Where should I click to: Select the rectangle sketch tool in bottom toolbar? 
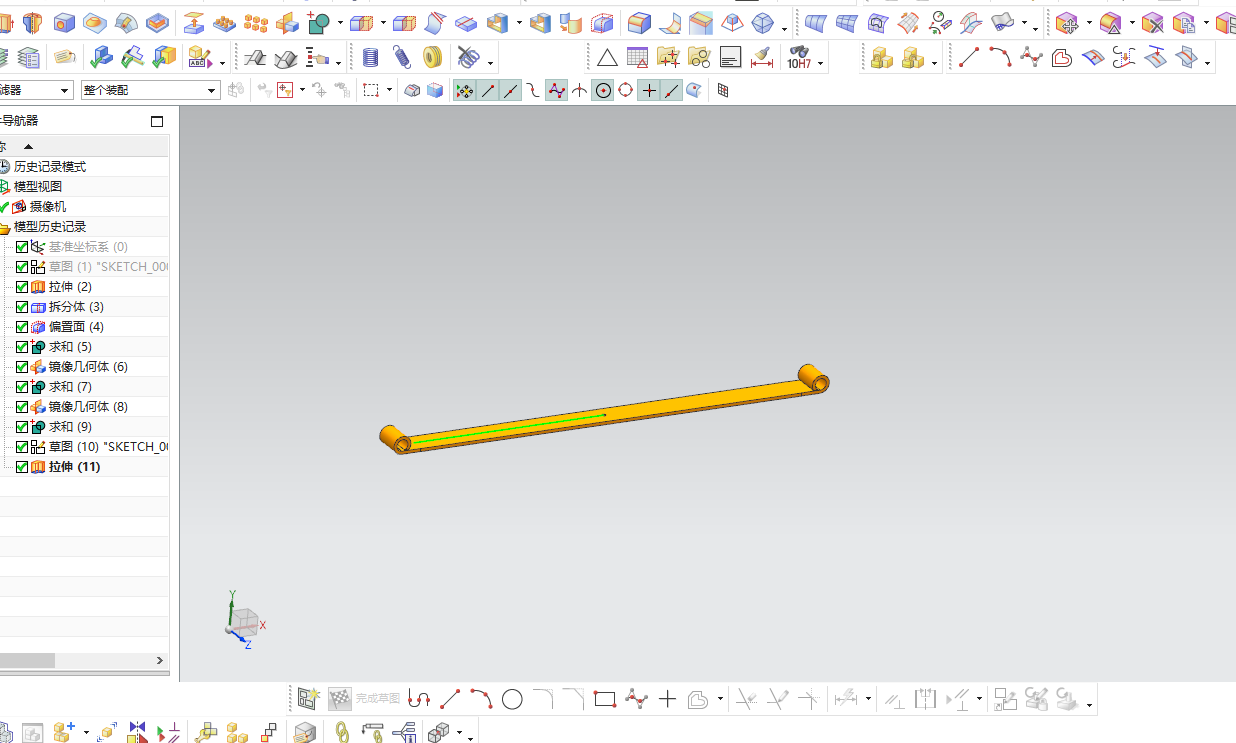pyautogui.click(x=604, y=699)
